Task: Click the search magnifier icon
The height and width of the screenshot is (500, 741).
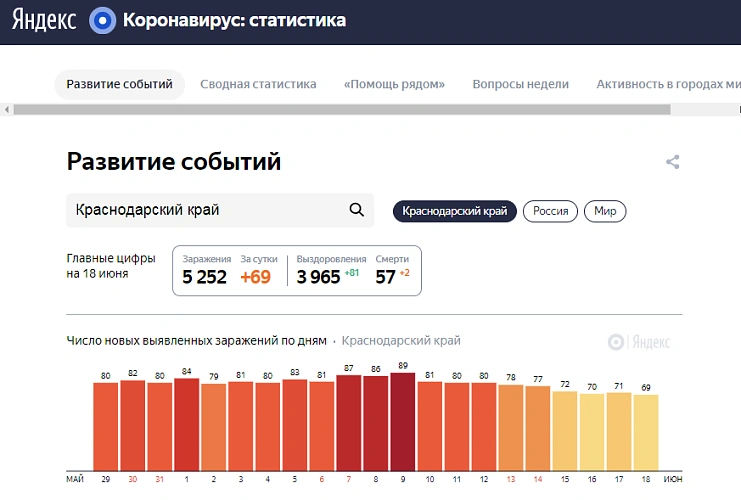Action: 356,209
